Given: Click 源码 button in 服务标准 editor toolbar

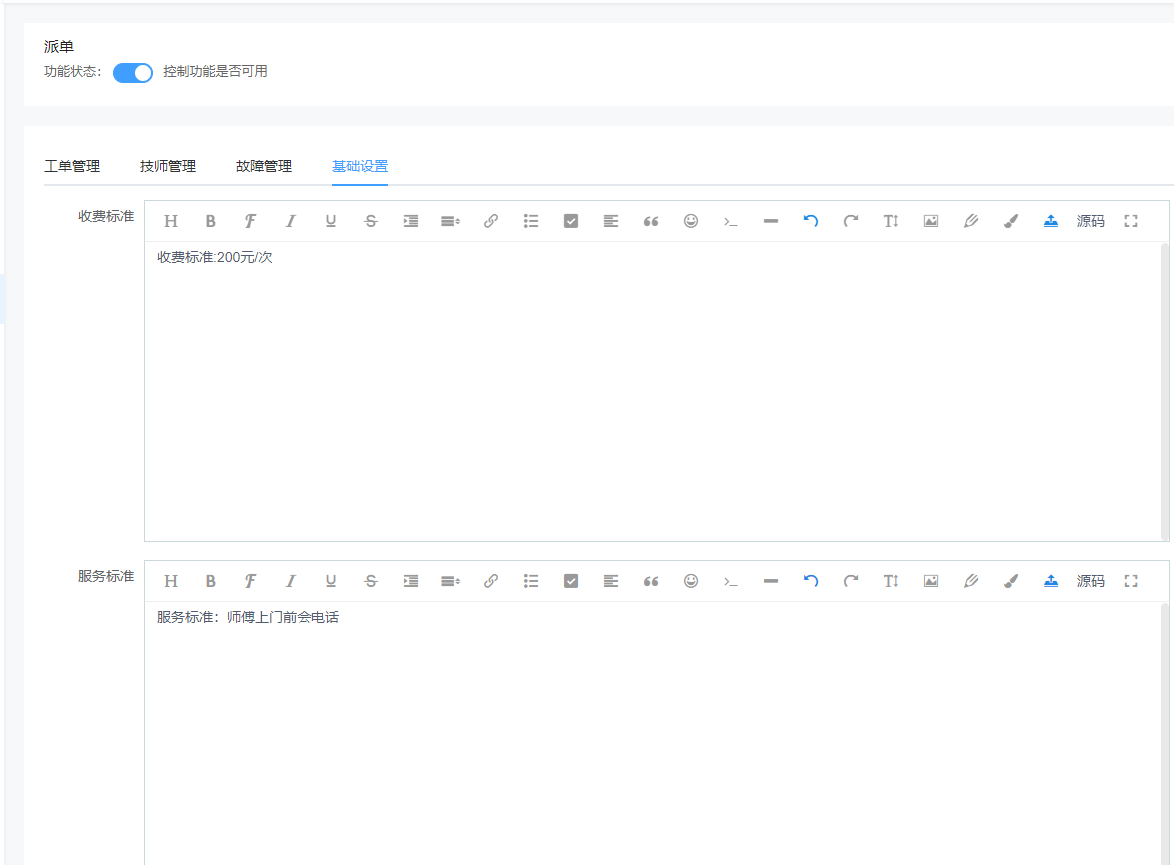Looking at the screenshot, I should [x=1090, y=581].
